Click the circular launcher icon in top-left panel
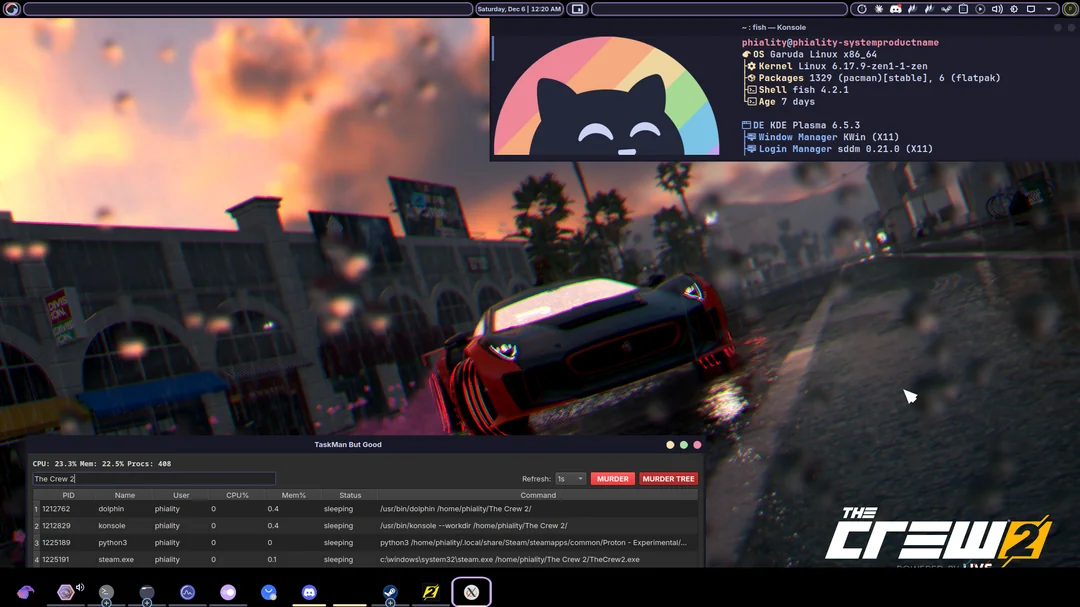 (x=12, y=9)
